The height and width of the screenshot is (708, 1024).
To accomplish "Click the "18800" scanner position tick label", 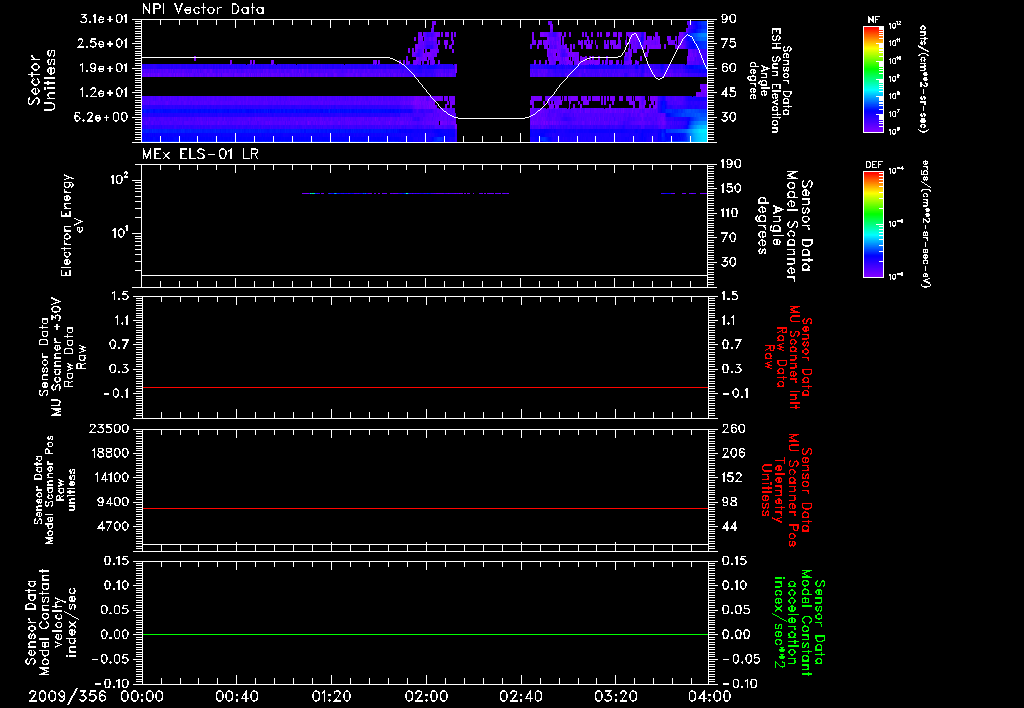I will pyautogui.click(x=109, y=453).
